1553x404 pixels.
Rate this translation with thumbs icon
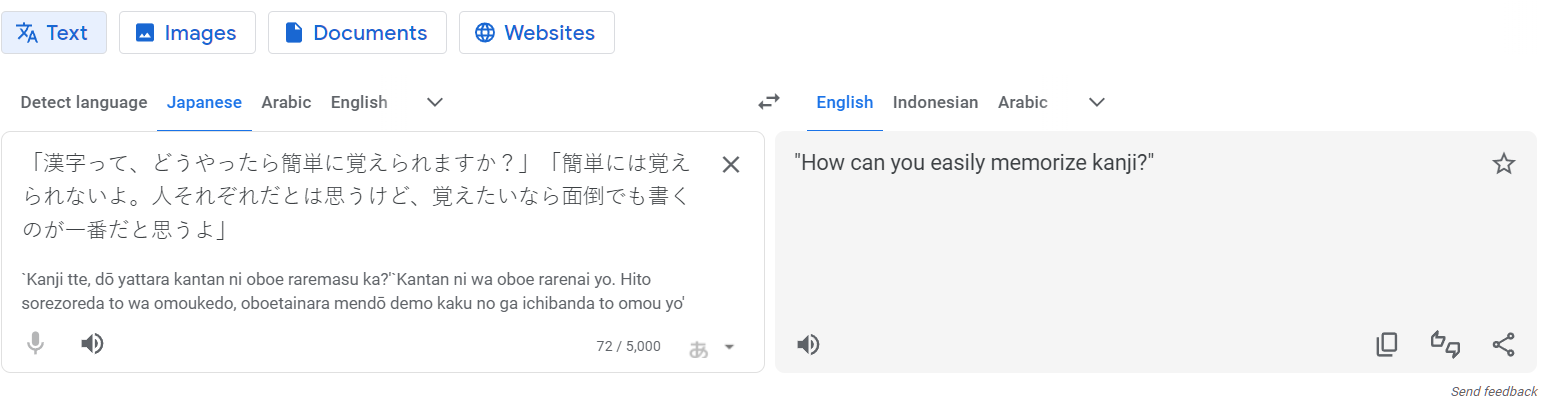[x=1445, y=345]
